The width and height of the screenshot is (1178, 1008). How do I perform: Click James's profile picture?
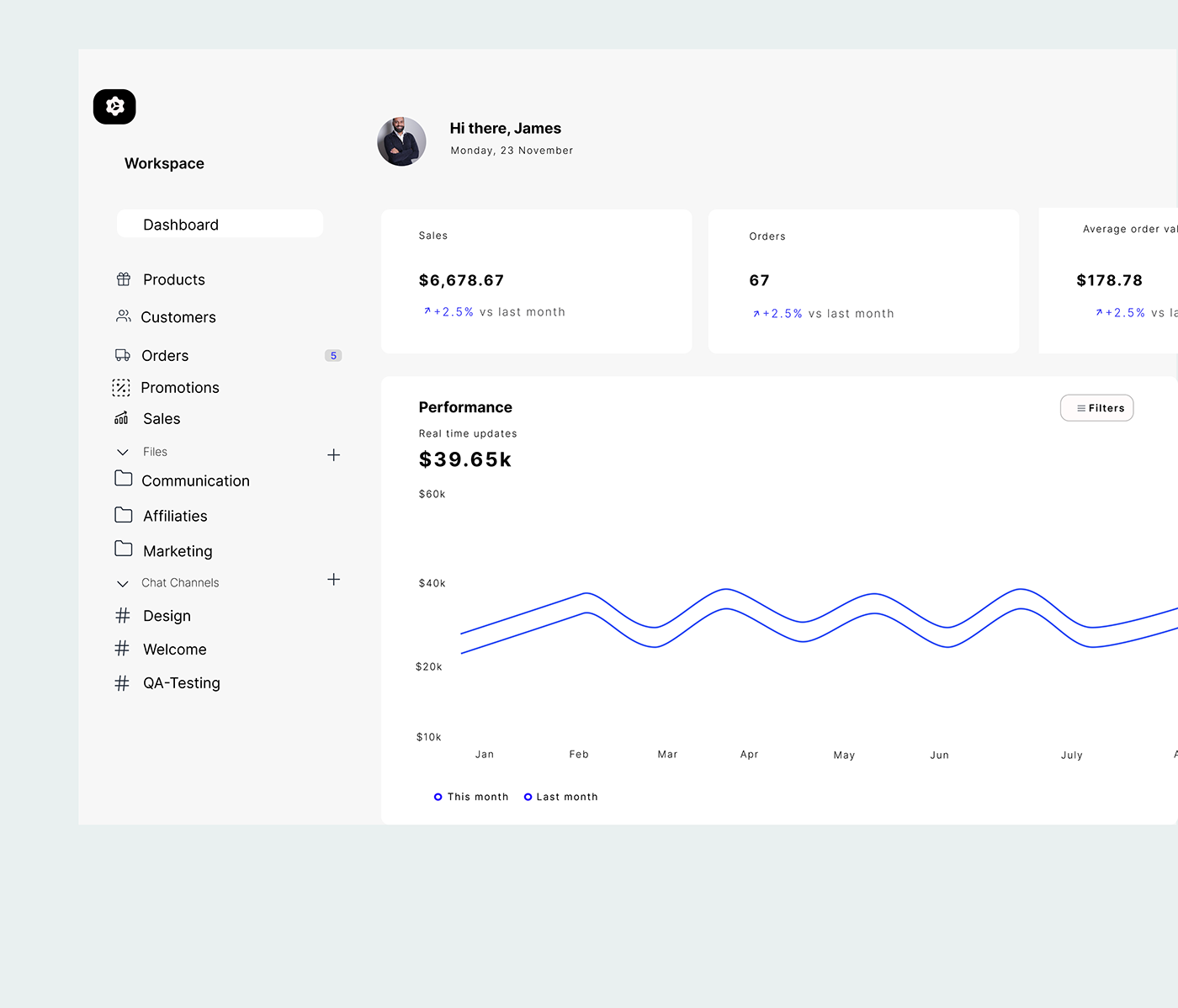tap(401, 141)
